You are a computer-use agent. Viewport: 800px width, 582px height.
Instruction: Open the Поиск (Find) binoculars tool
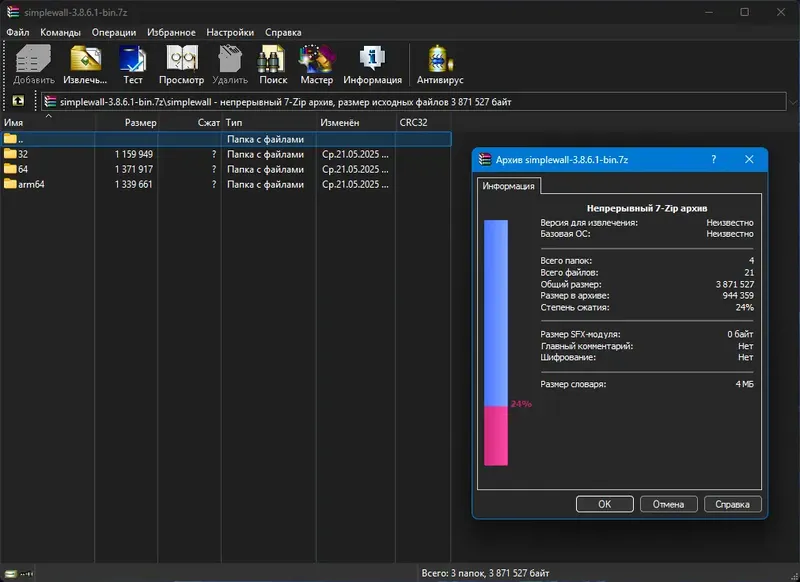tap(273, 64)
